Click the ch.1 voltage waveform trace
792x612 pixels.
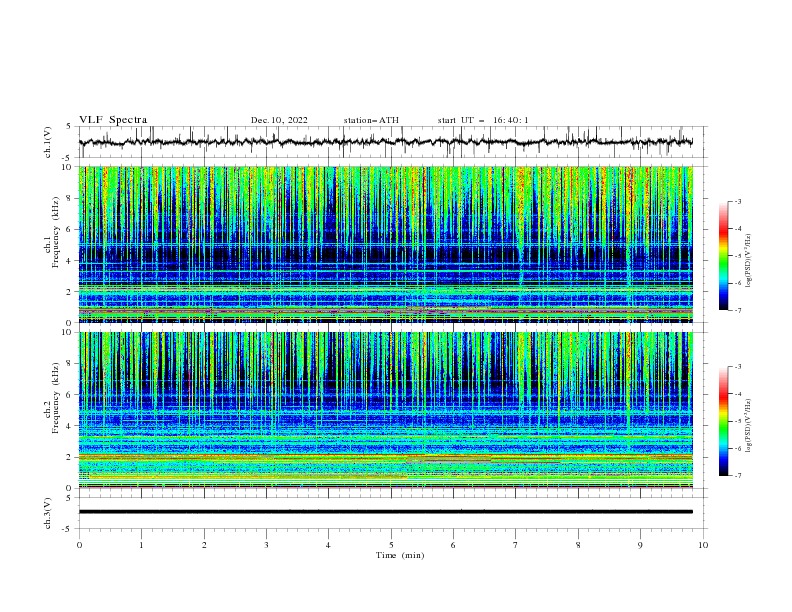(x=385, y=142)
